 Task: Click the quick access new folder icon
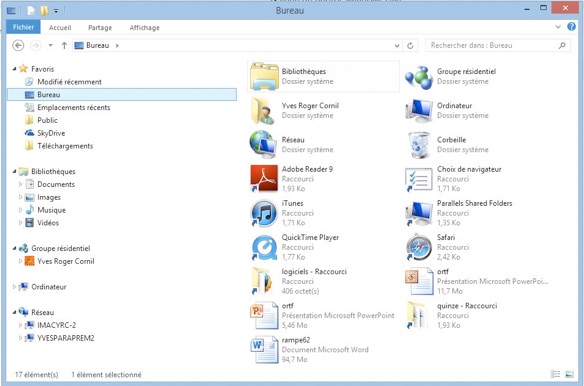point(44,11)
